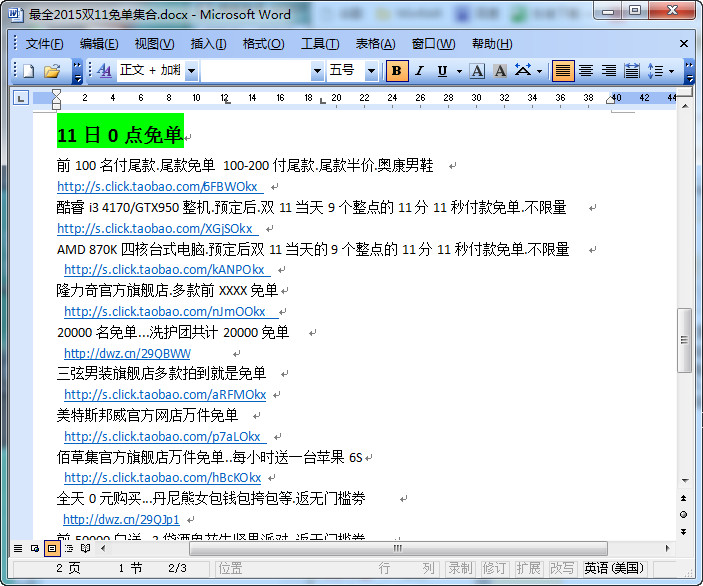Viewport: 703px width, 586px height.
Task: Open the 插入 menu
Action: tap(208, 44)
